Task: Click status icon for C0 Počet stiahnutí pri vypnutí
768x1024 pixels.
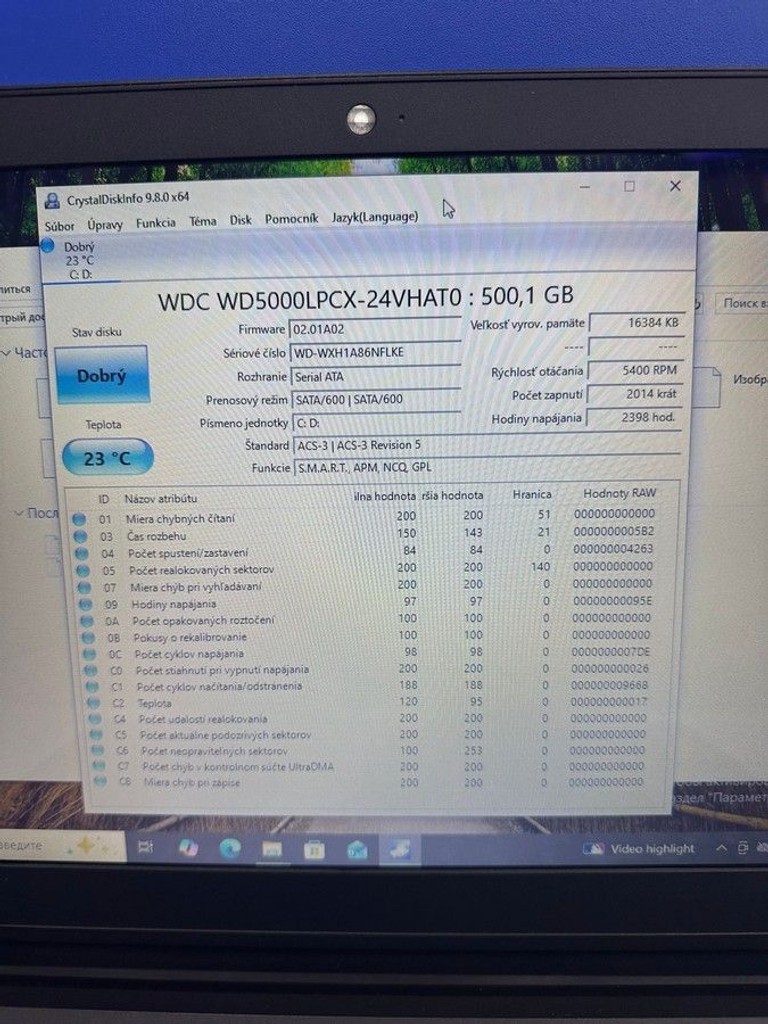Action: pyautogui.click(x=91, y=671)
